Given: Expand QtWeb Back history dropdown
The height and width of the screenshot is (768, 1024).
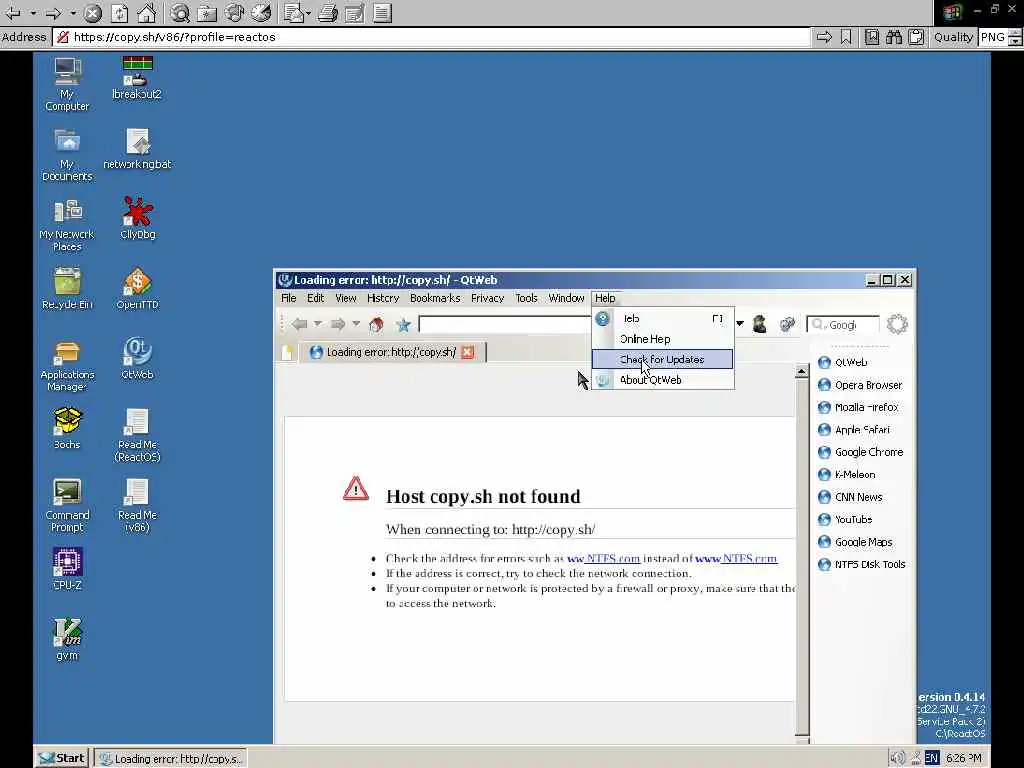Looking at the screenshot, I should [x=318, y=323].
